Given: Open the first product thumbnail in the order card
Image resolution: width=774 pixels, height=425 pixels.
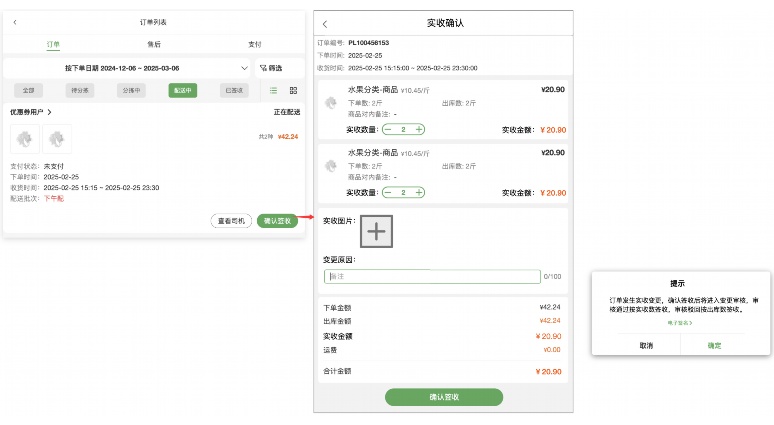Looking at the screenshot, I should coord(25,139).
